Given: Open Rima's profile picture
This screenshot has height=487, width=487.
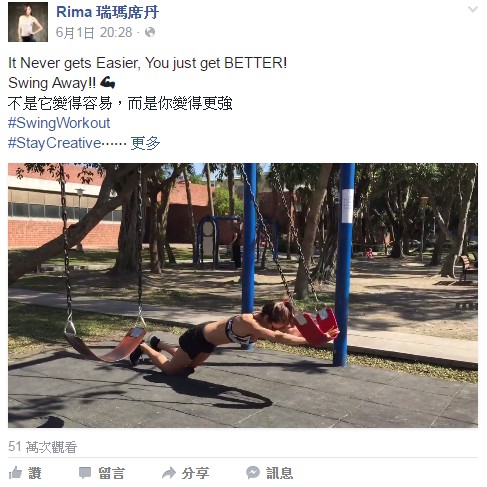Looking at the screenshot, I should click(28, 22).
